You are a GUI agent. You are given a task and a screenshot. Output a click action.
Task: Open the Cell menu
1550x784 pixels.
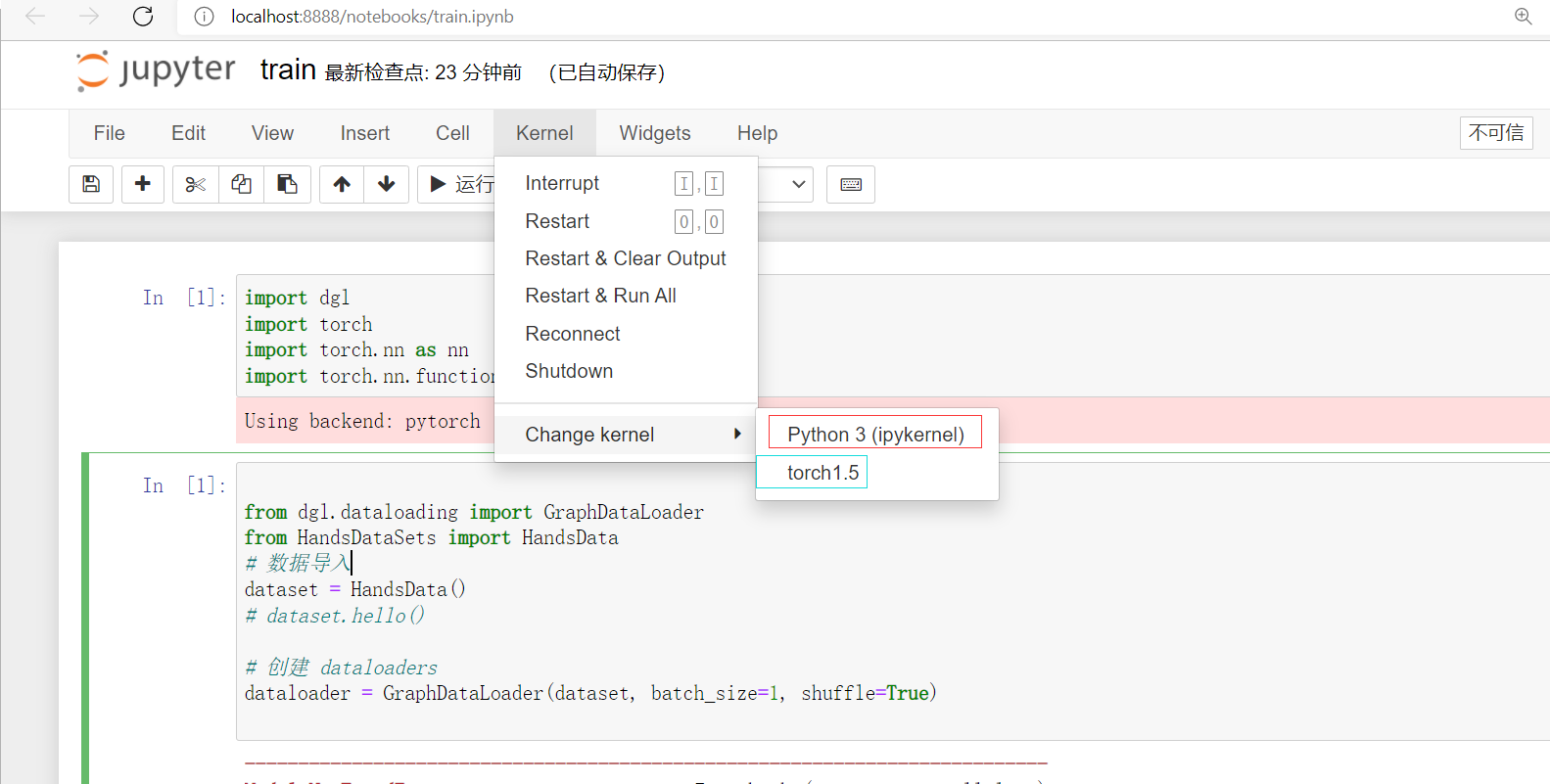pos(452,133)
